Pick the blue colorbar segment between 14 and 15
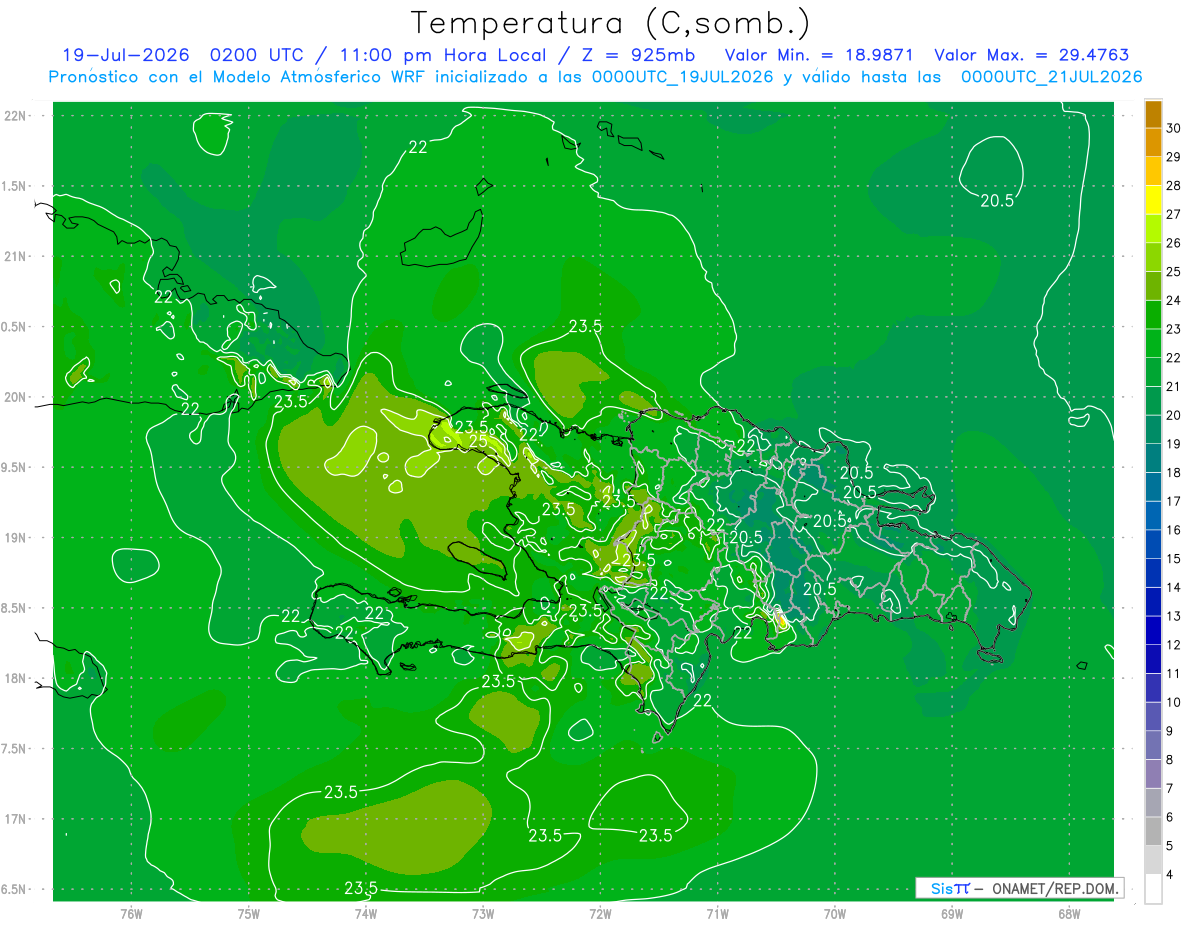The image size is (1200, 927). coord(1153,574)
